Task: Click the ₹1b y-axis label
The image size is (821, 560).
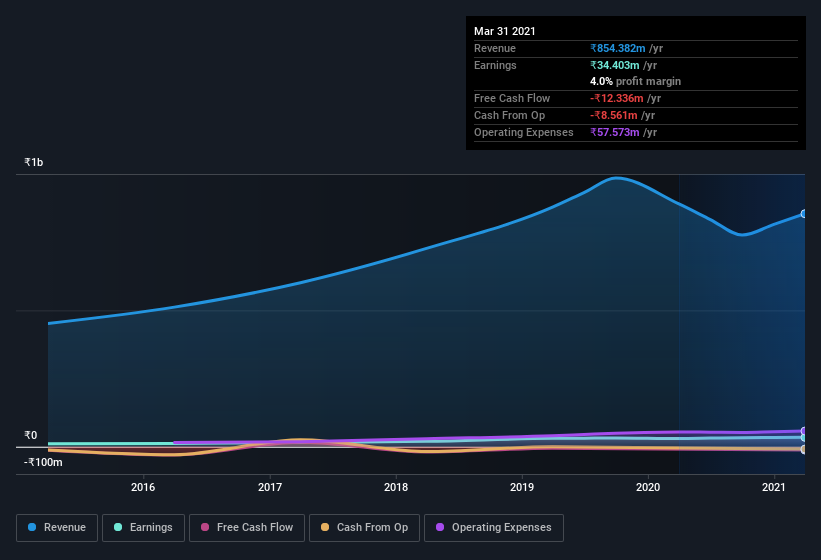Action: click(x=34, y=162)
